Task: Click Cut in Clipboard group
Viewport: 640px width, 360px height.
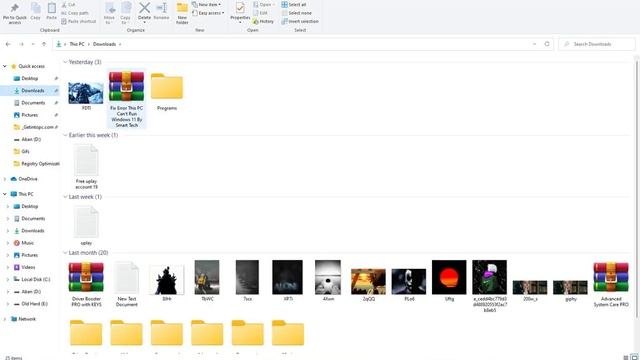Action: (68, 4)
